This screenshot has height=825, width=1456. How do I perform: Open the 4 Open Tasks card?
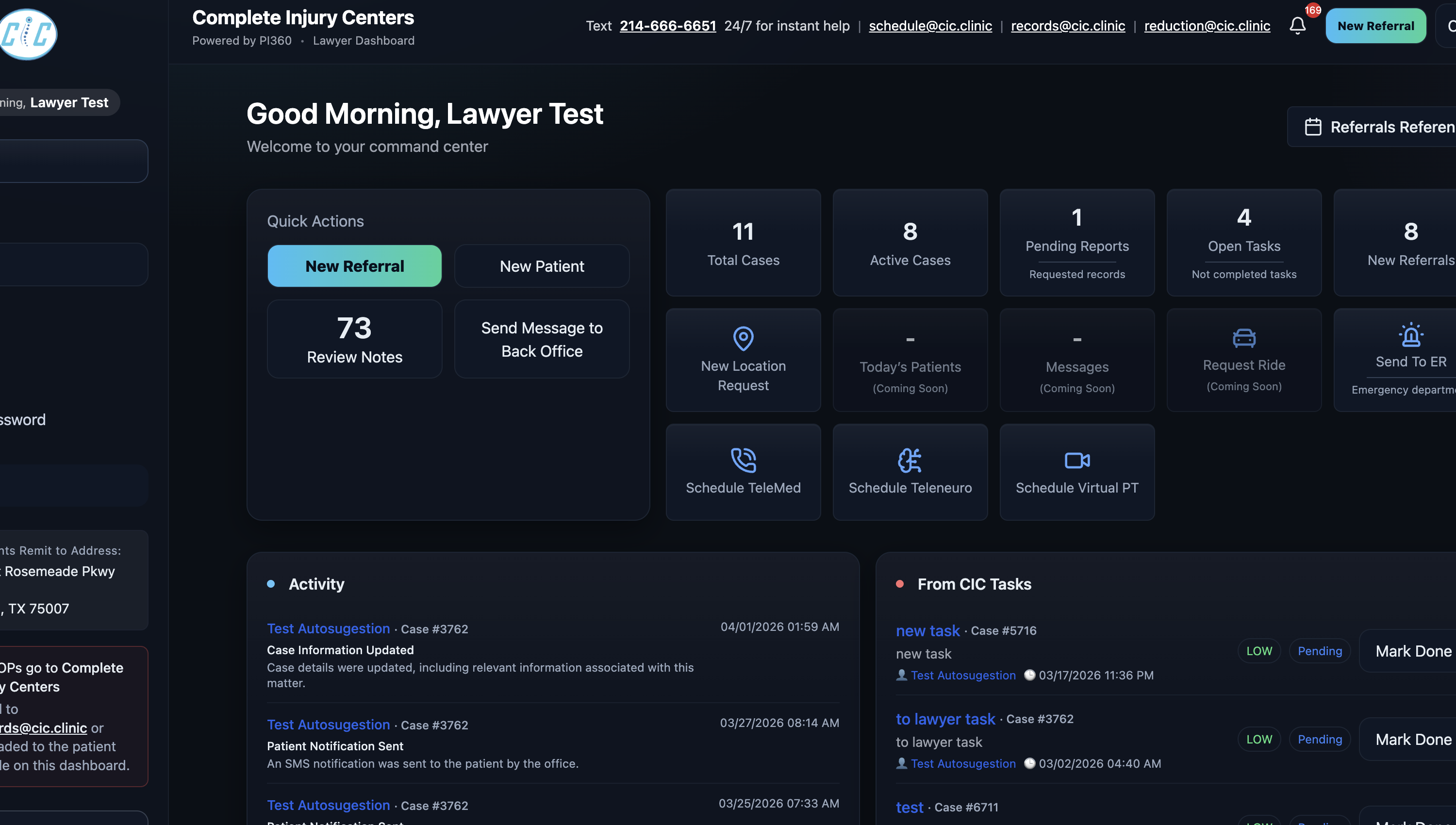tap(1244, 243)
